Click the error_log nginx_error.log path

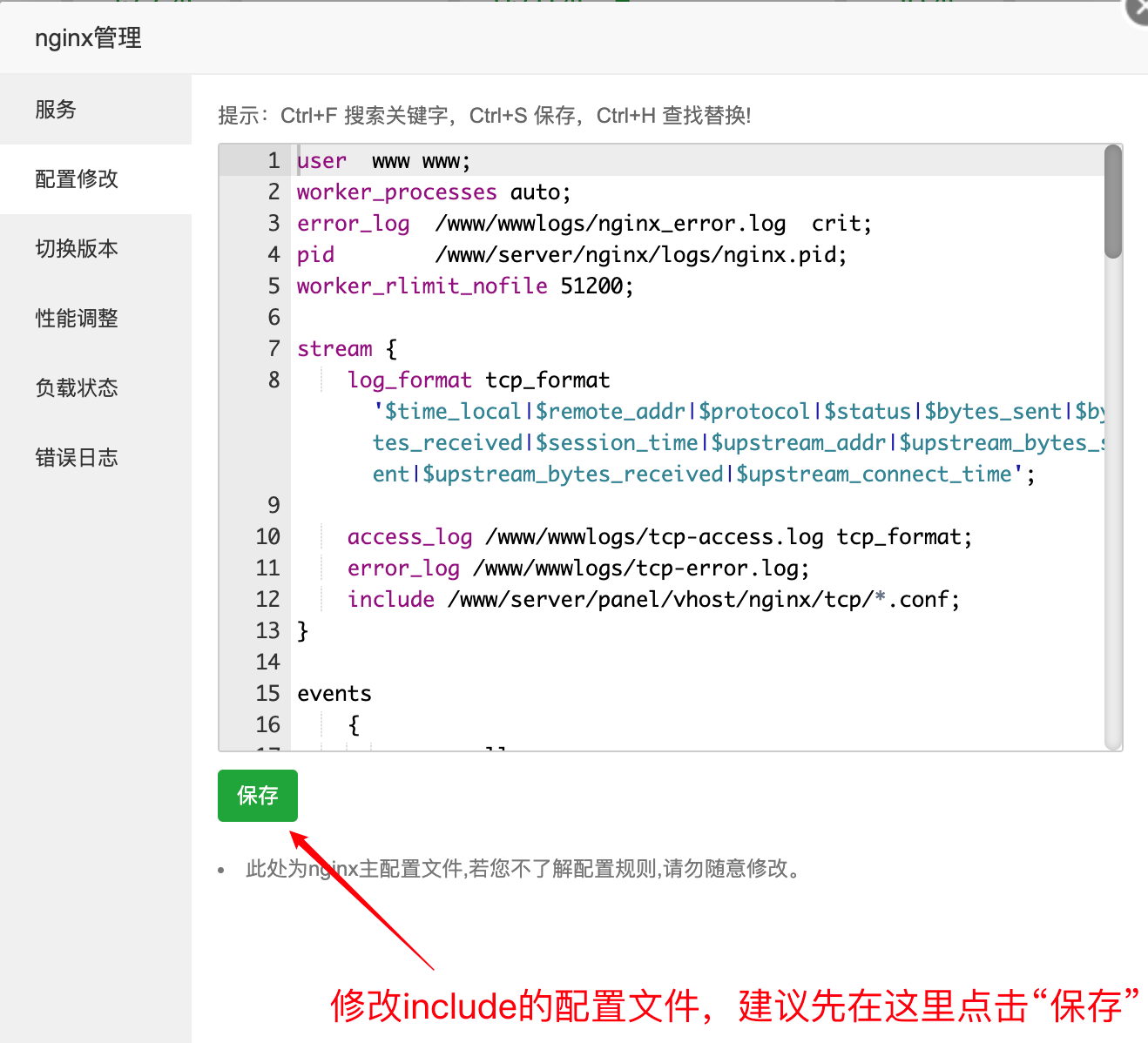click(x=610, y=224)
